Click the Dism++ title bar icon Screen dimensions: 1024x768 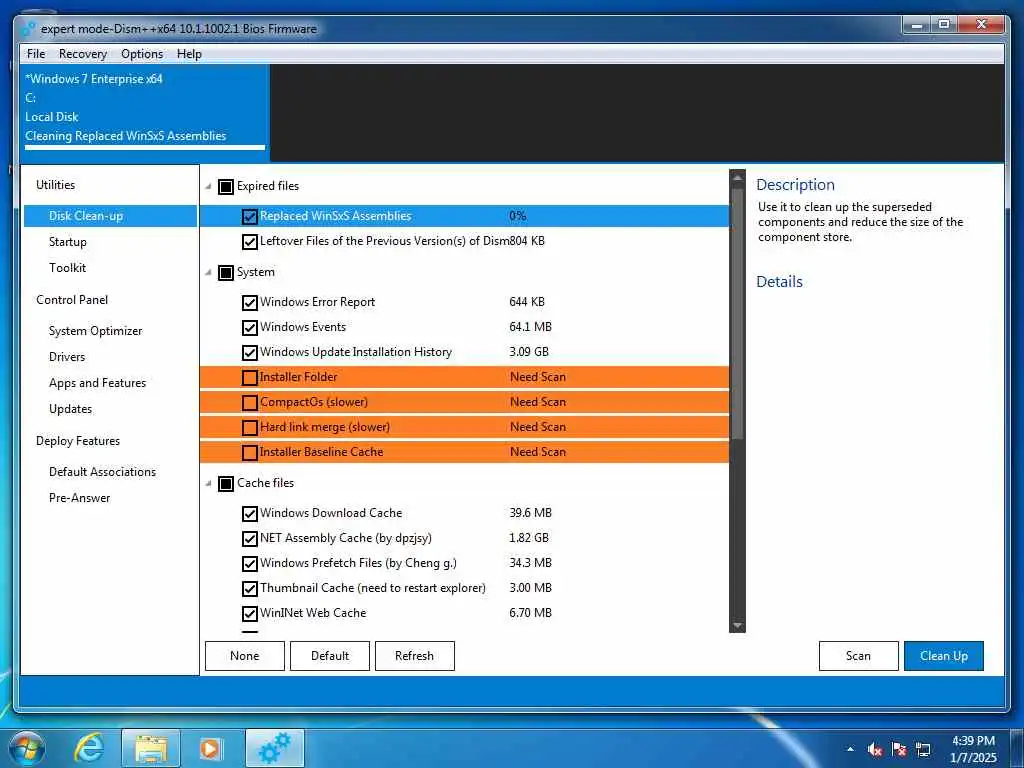(x=27, y=29)
